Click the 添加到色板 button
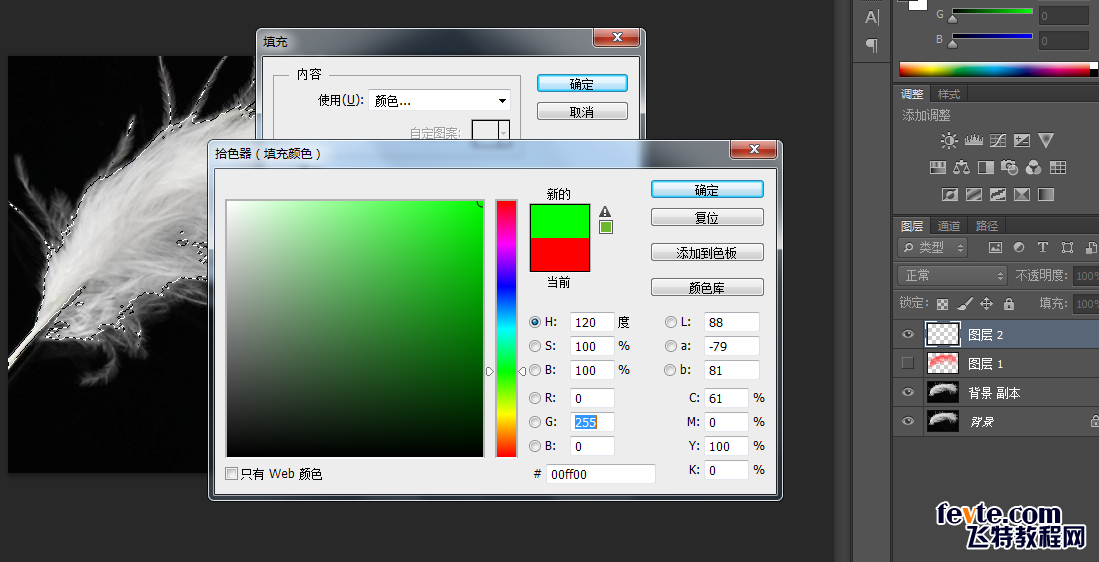Screen dimensions: 1099x562 tap(707, 253)
